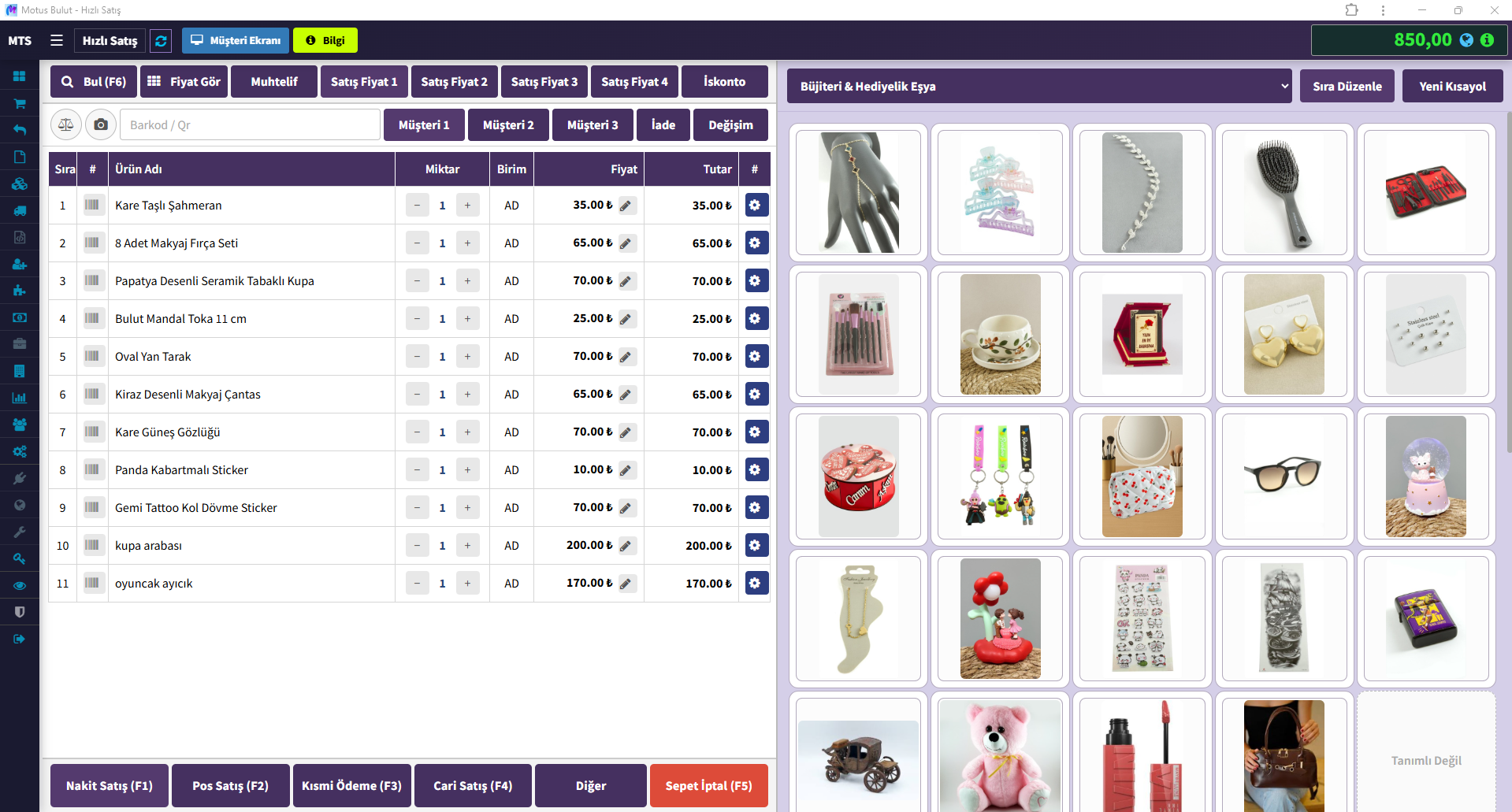Viewport: 1512px width, 812px height.
Task: Click the sign-out icon at sidebar bottom
Action: point(20,639)
